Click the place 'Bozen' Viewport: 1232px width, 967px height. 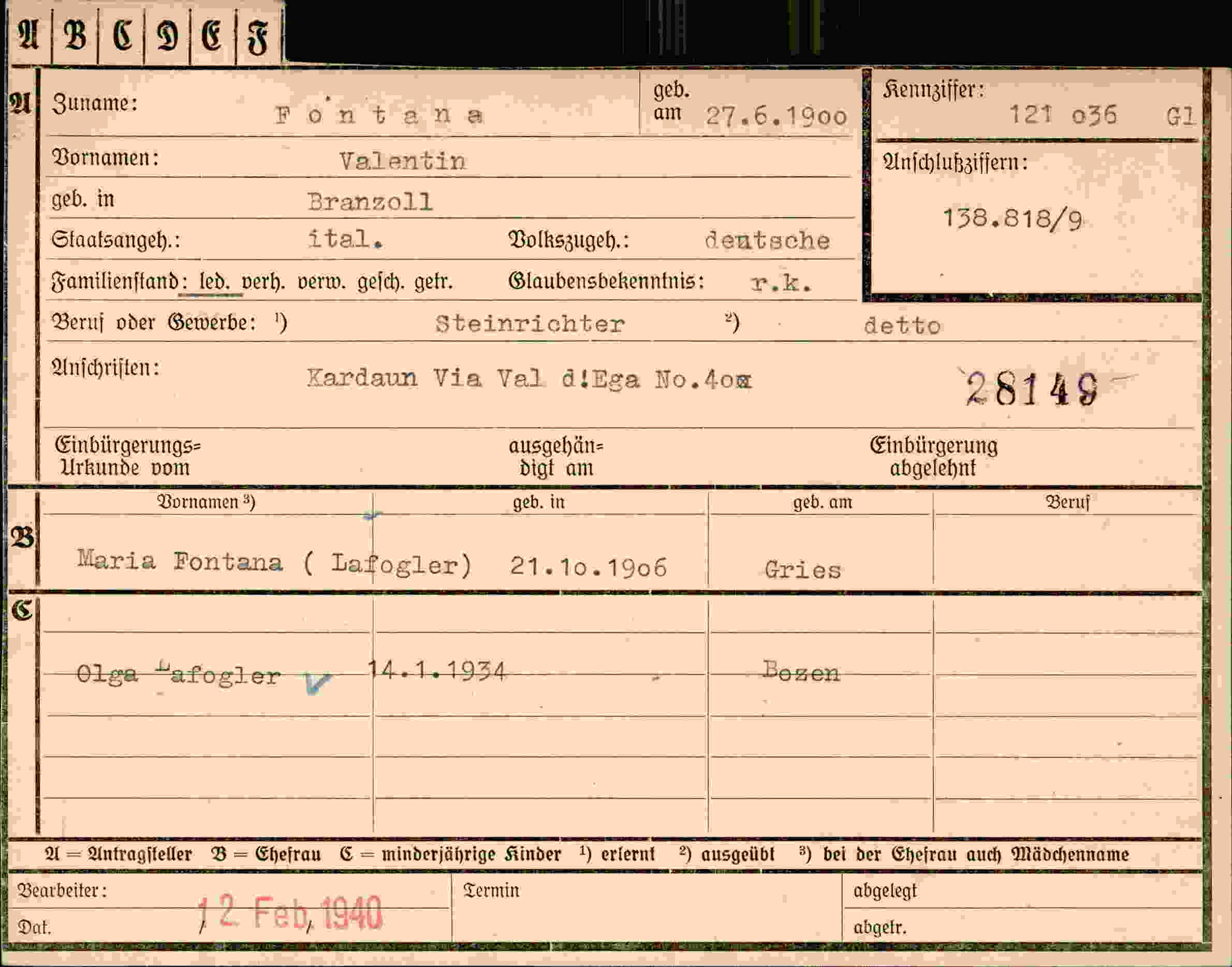point(801,671)
